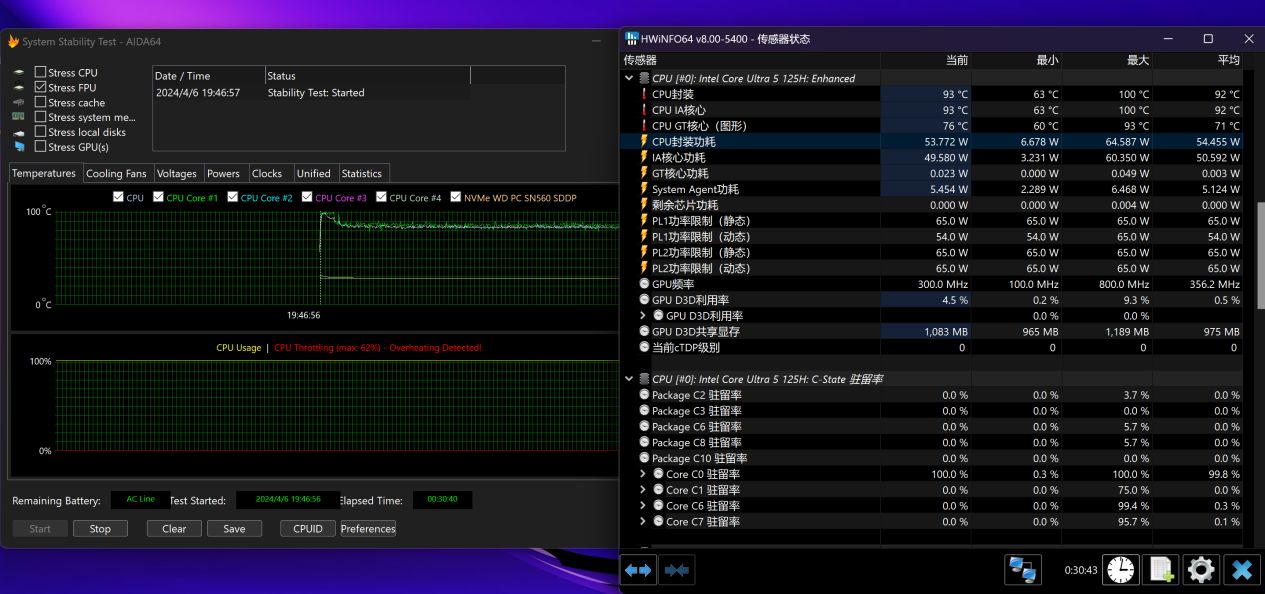
Task: Click the Save button in AIDA64
Action: (x=234, y=529)
